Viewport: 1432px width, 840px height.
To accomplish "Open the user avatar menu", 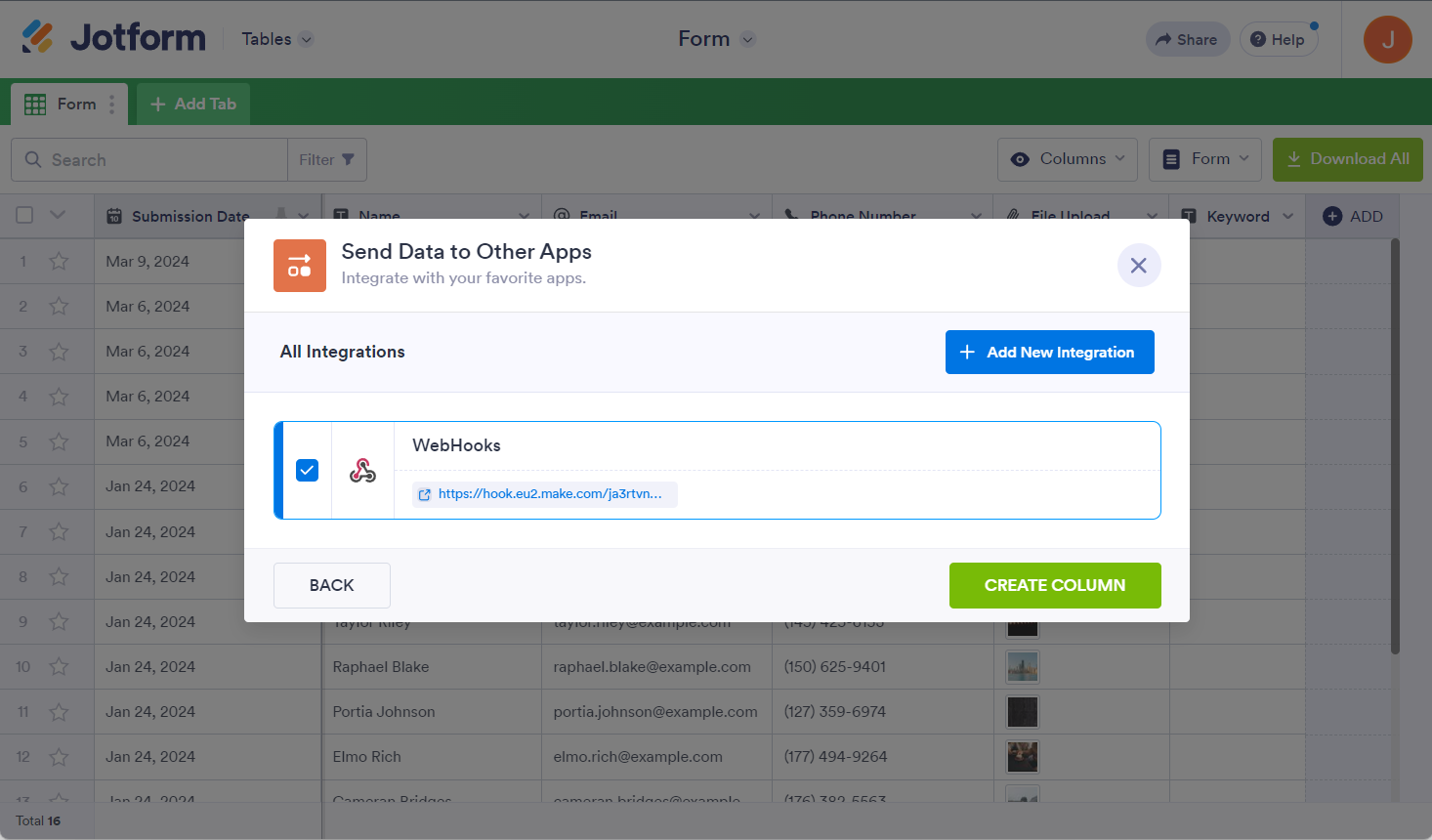I will click(x=1387, y=40).
